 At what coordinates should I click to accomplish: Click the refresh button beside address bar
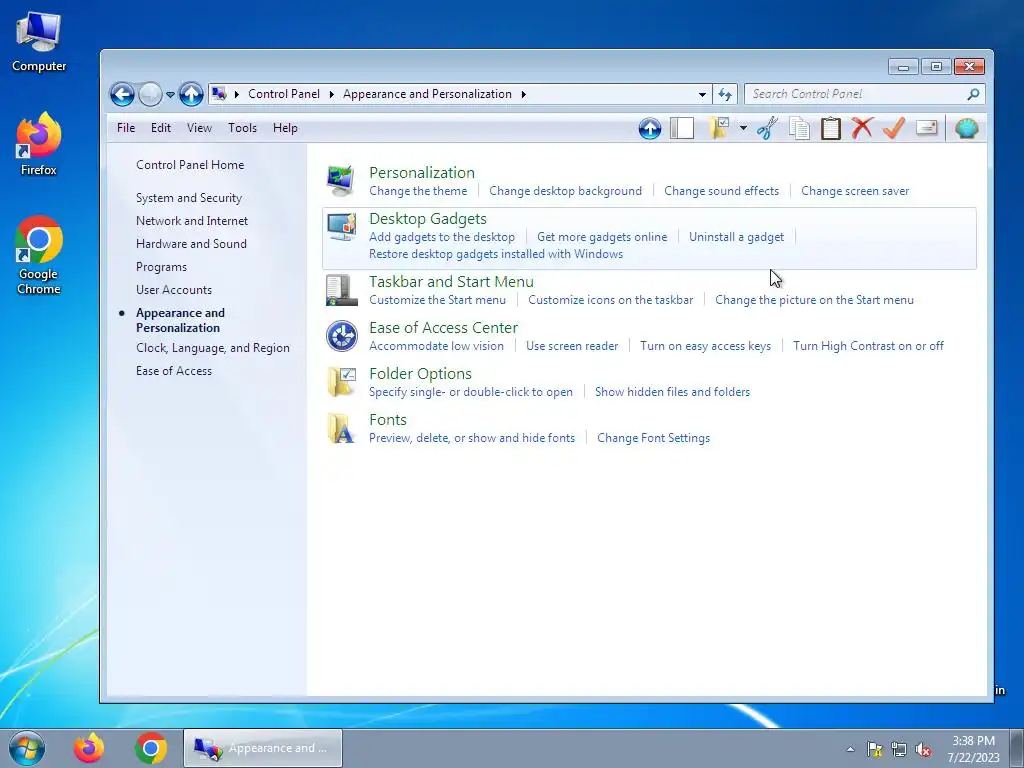[x=725, y=94]
